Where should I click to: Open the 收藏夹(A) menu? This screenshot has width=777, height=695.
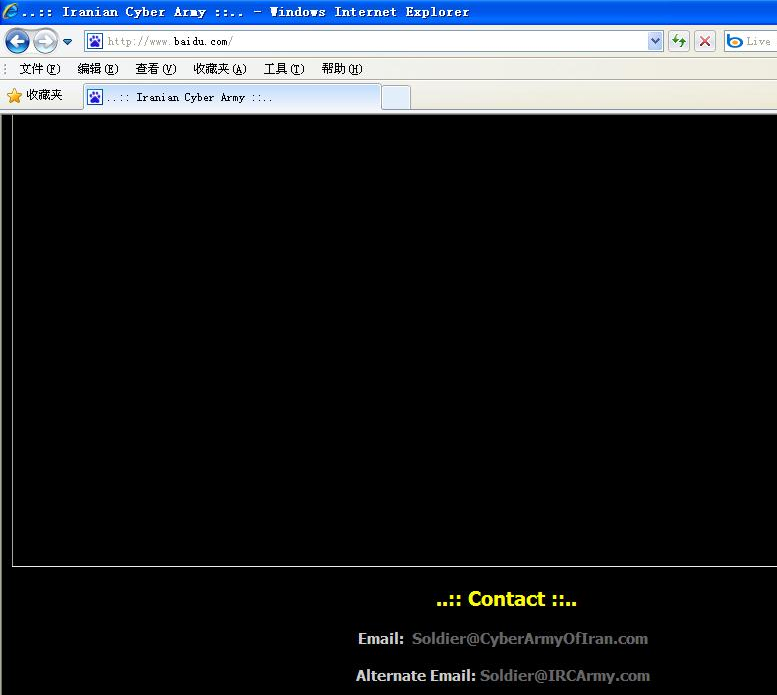[220, 69]
